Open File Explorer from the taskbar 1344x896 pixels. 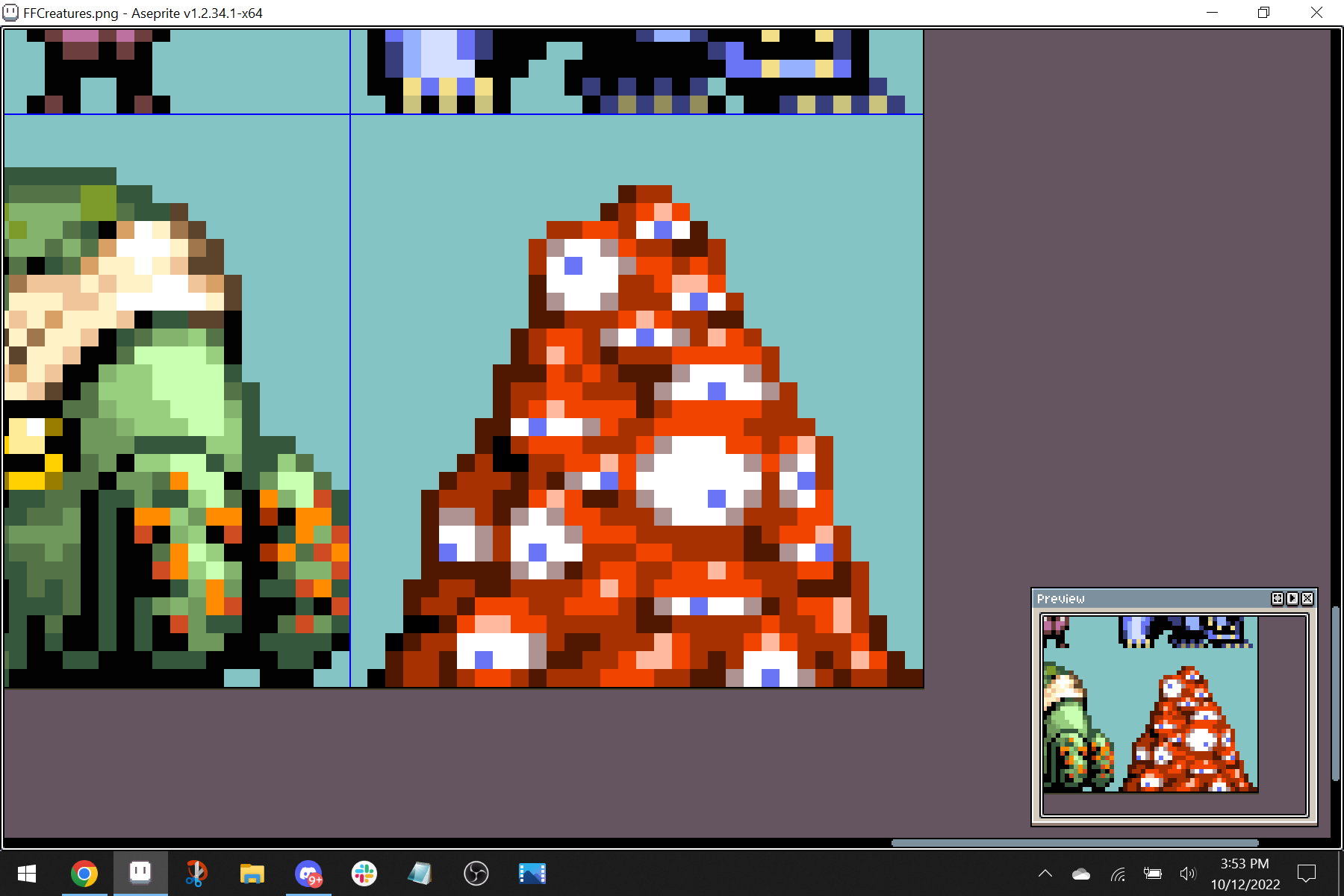pyautogui.click(x=252, y=874)
